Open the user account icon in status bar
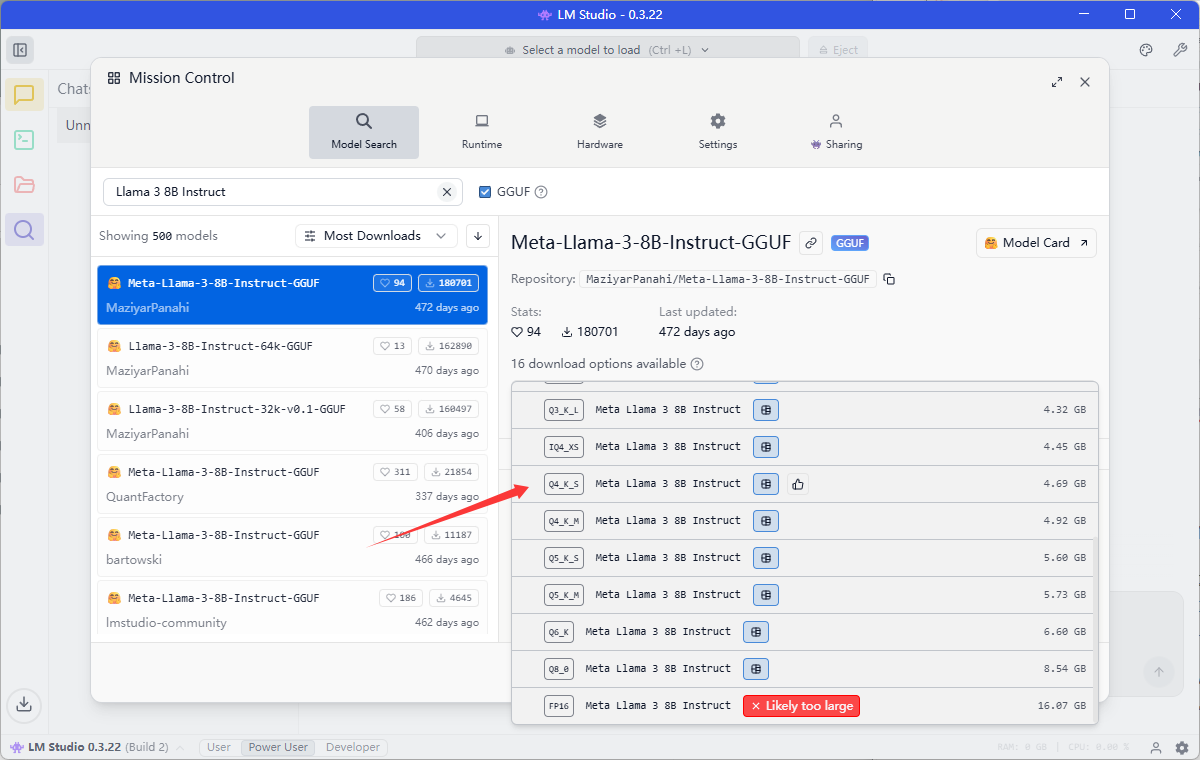 pos(1156,748)
